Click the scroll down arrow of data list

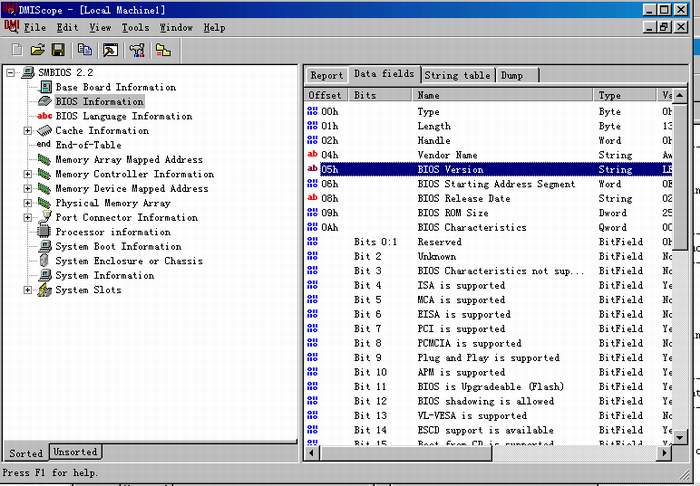click(x=679, y=438)
